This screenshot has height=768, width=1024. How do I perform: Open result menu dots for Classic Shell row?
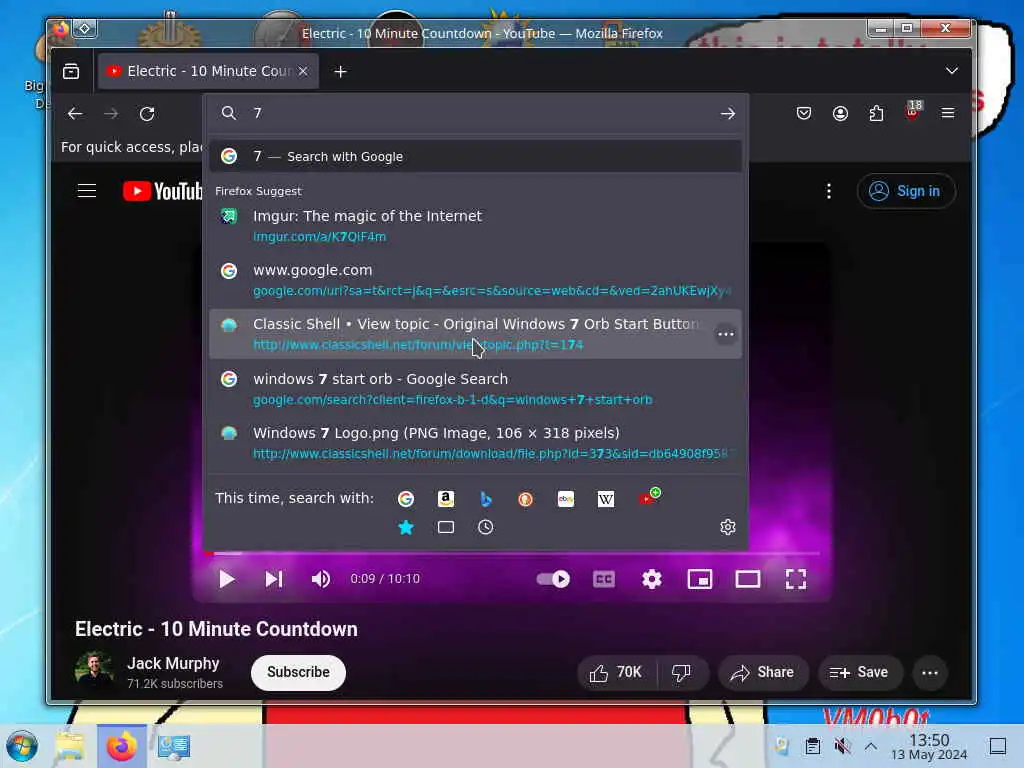[x=726, y=334]
